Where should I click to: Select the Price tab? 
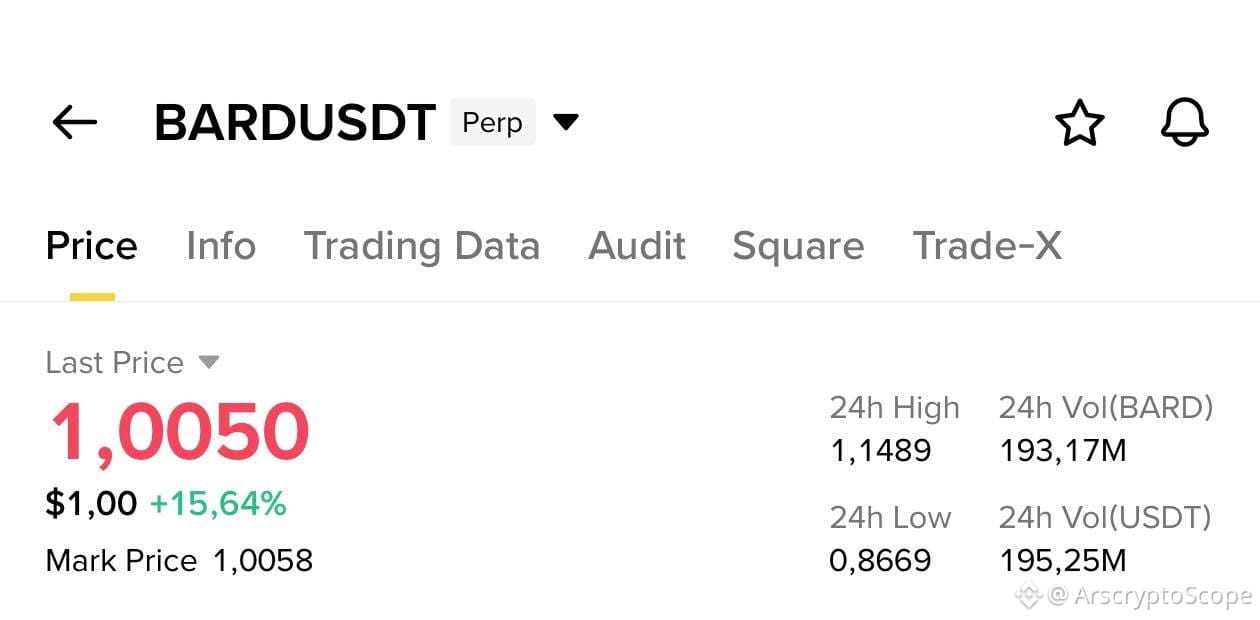(92, 246)
